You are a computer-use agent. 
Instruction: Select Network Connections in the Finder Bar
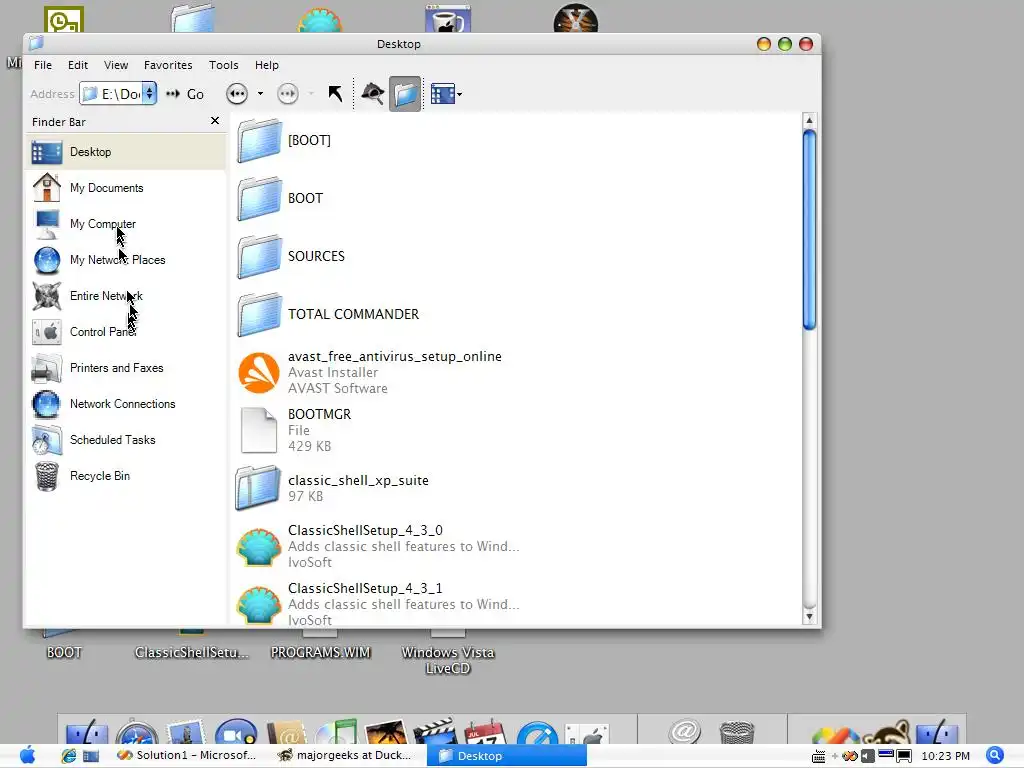126,404
